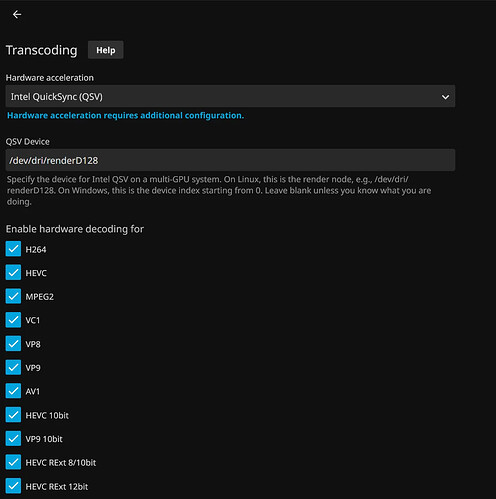Disable AV1 hardware decoding
The width and height of the screenshot is (496, 499).
(13, 391)
